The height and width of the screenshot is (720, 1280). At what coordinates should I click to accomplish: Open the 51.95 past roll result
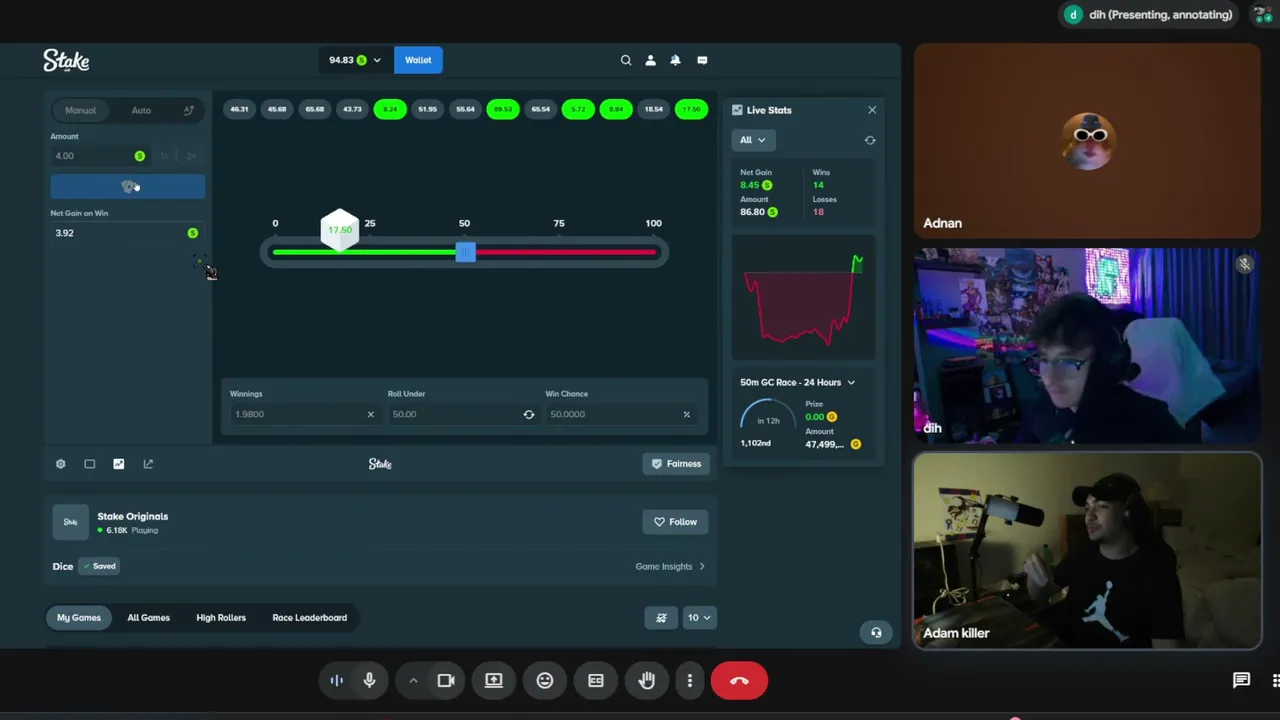(428, 109)
